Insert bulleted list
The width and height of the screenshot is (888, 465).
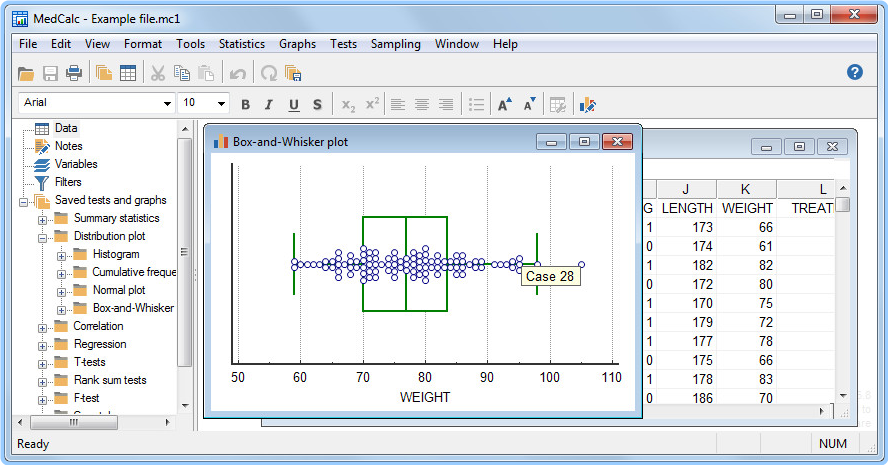(477, 104)
